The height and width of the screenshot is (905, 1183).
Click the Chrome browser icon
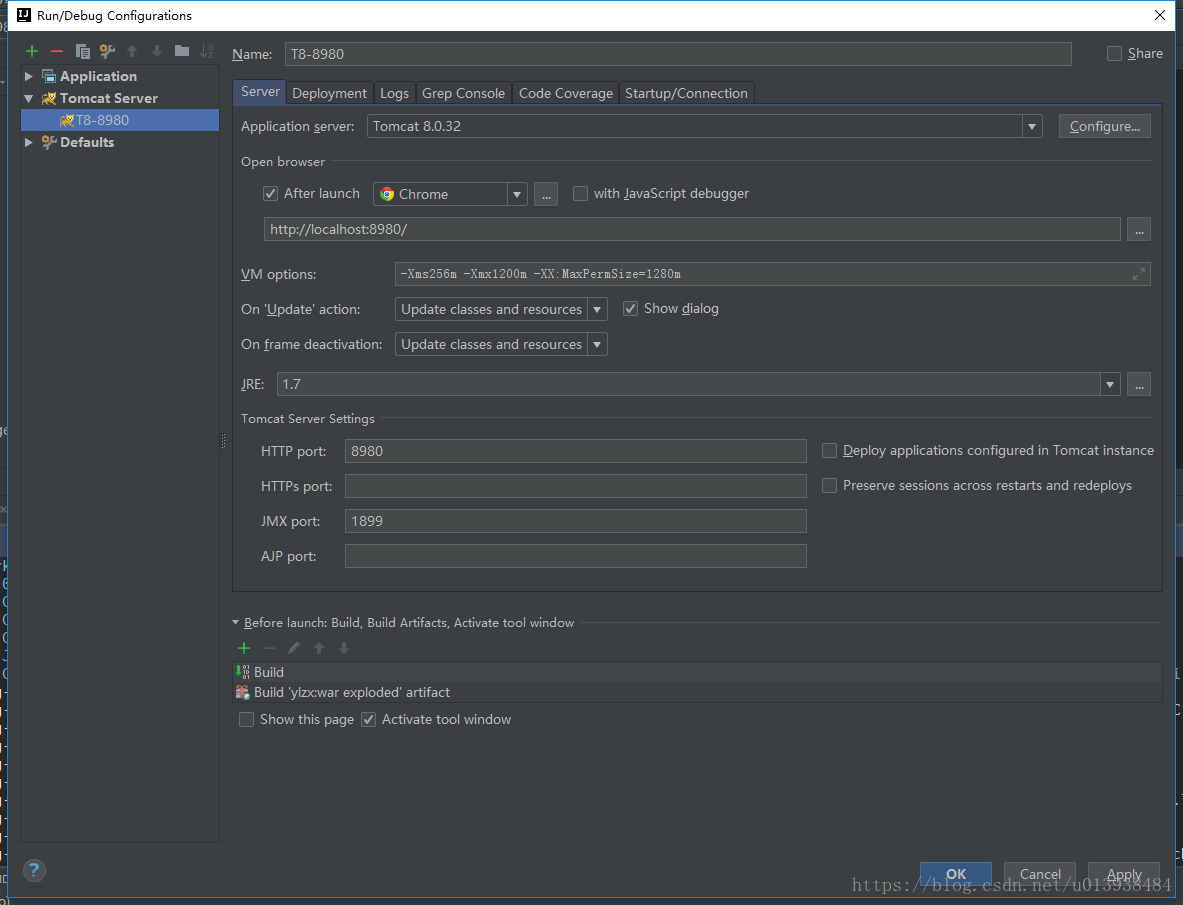pyautogui.click(x=387, y=194)
